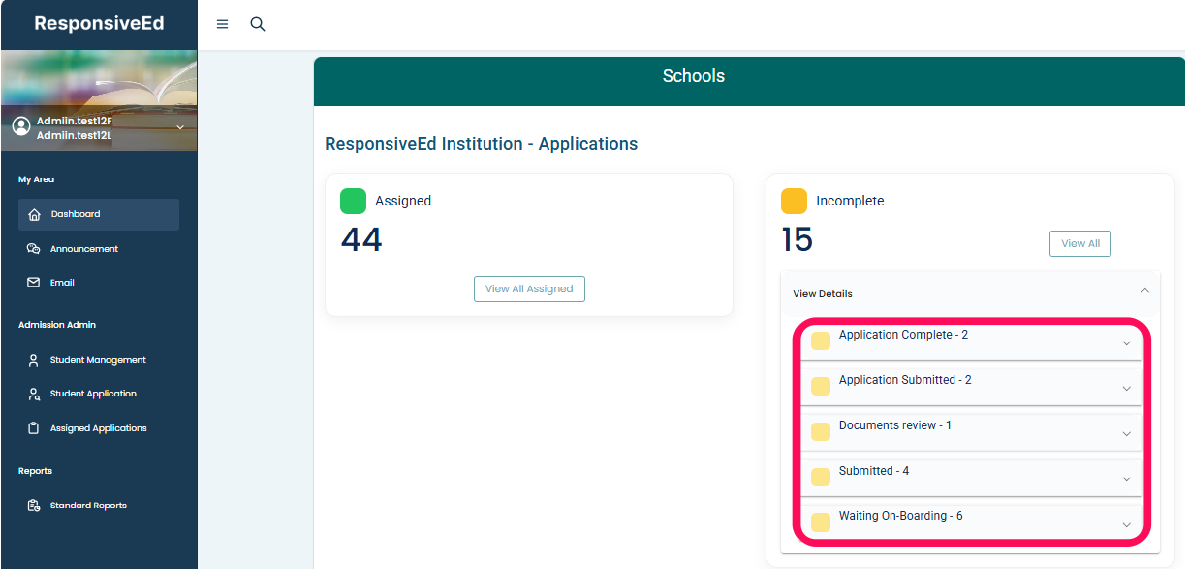Expand the Submitted - 4 row

(1126, 479)
